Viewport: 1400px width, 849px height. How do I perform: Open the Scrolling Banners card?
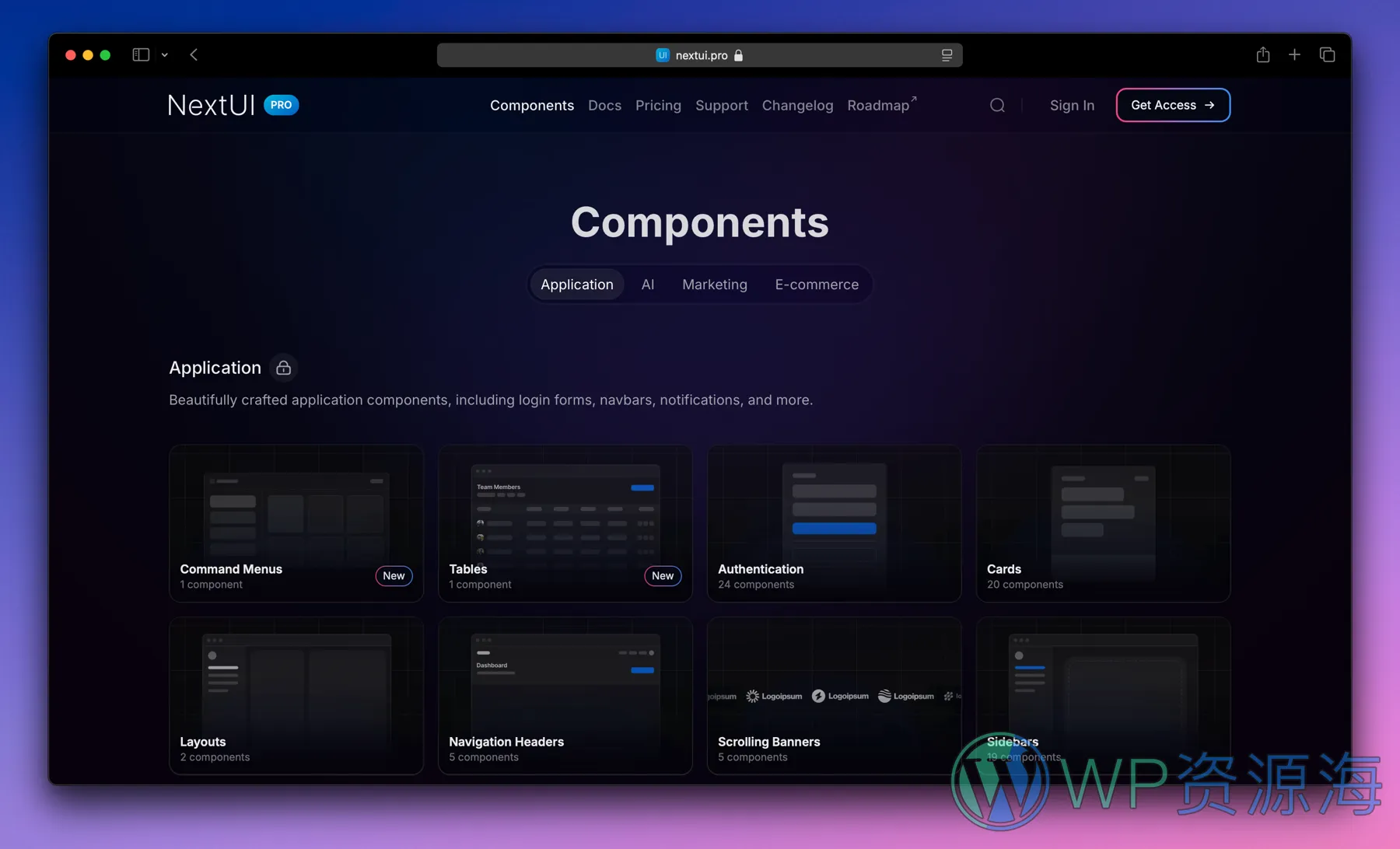pos(834,696)
